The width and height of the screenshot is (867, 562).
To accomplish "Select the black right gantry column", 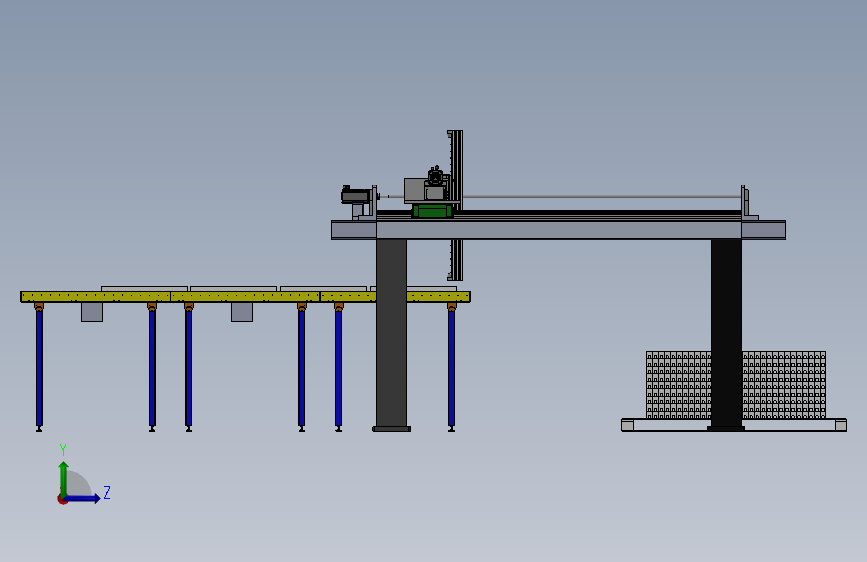I will click(726, 333).
